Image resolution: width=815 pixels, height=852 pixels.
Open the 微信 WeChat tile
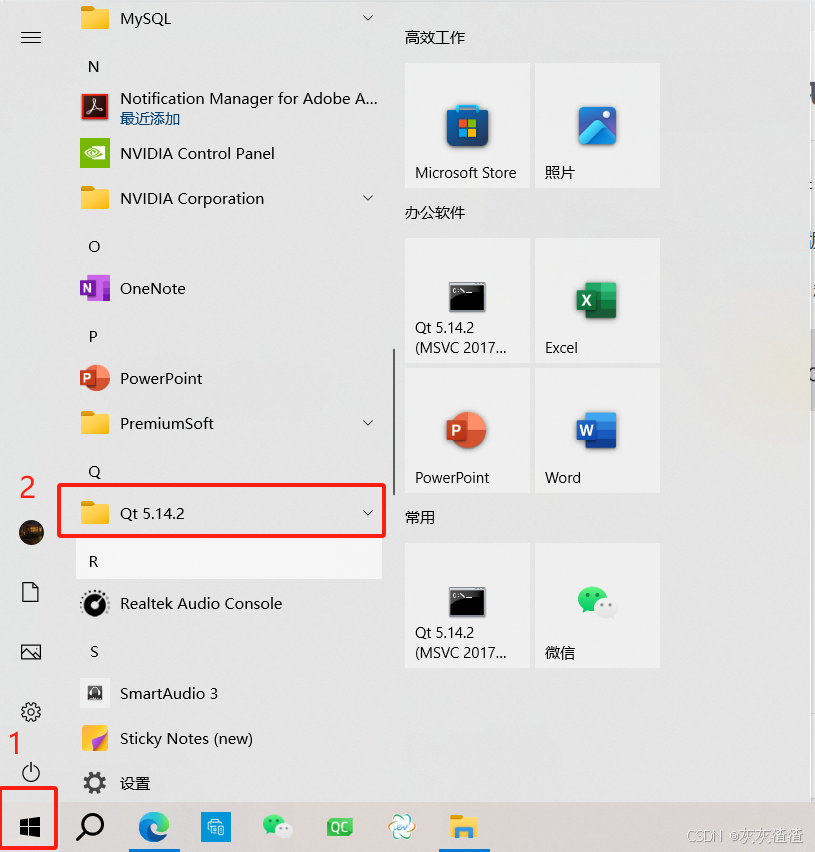[x=598, y=605]
